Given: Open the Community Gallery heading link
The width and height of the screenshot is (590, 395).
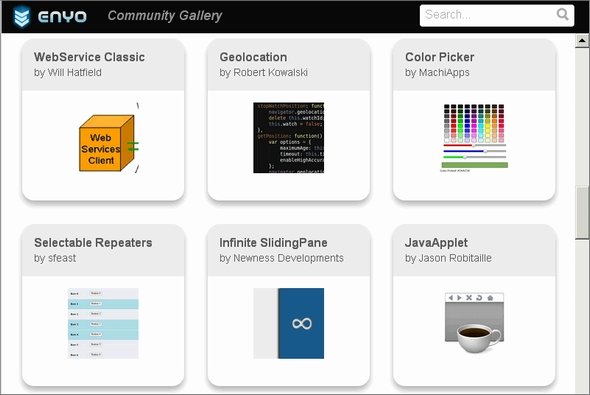Looking at the screenshot, I should 165,16.
